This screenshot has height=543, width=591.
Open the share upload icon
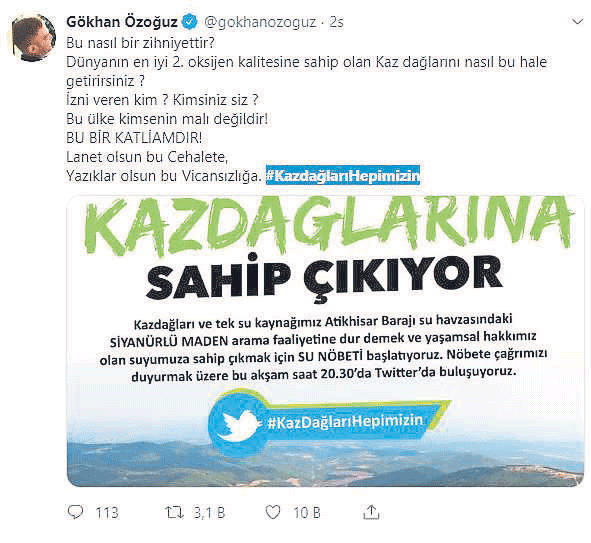pos(371,512)
